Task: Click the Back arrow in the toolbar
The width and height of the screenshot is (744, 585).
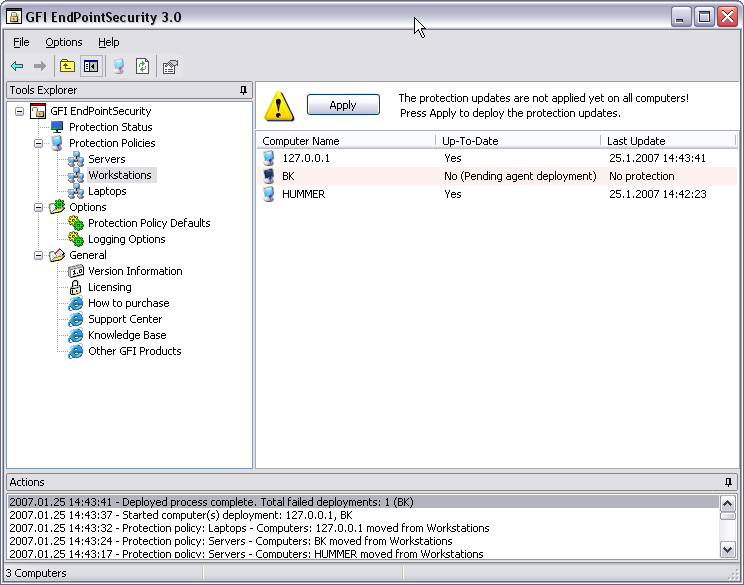Action: (17, 67)
